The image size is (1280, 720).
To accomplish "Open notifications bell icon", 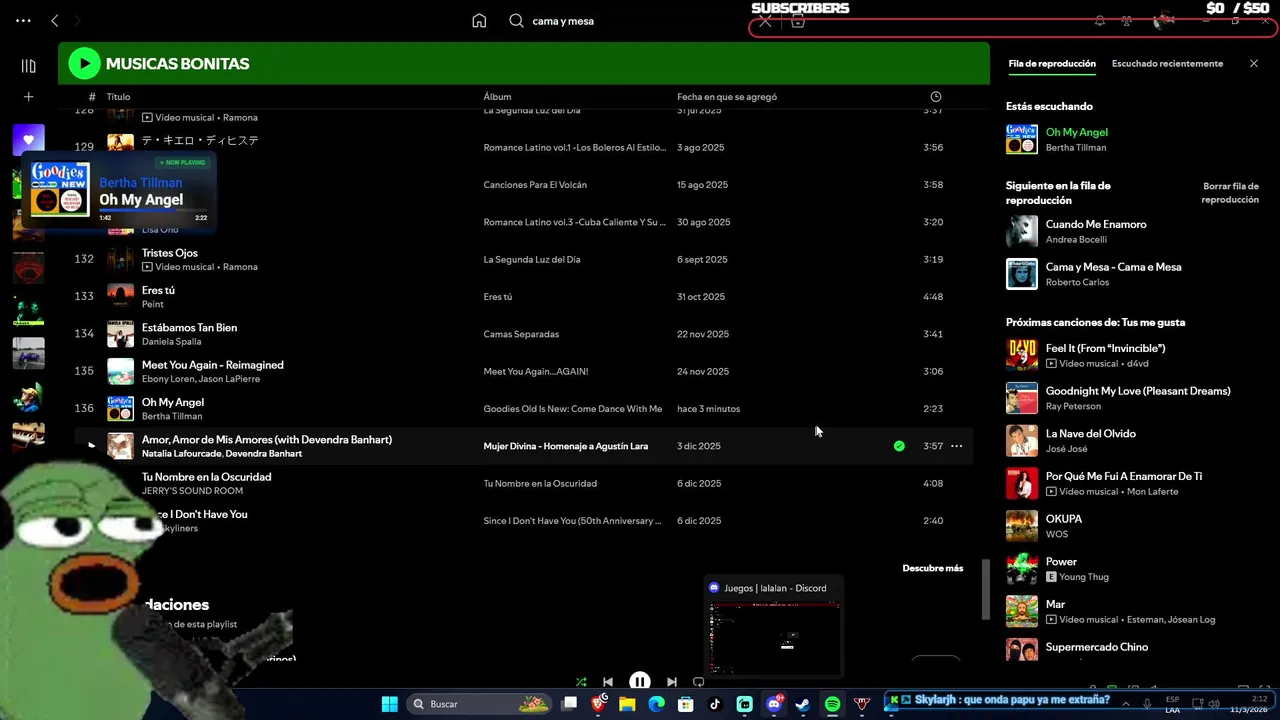I will click(1100, 21).
